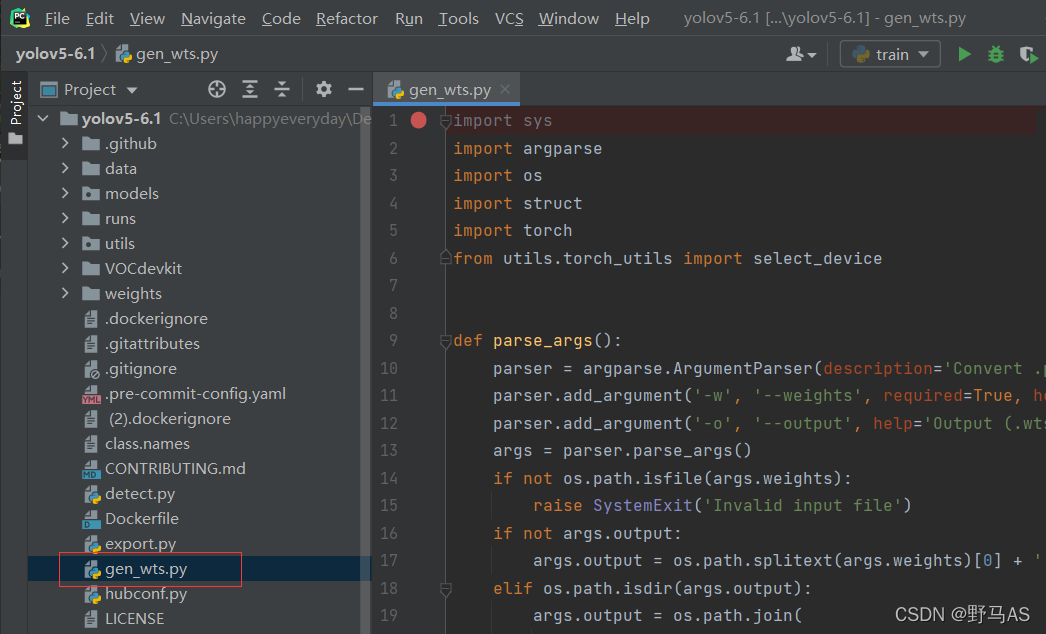Hide the Project tool window with minus icon

pos(355,89)
